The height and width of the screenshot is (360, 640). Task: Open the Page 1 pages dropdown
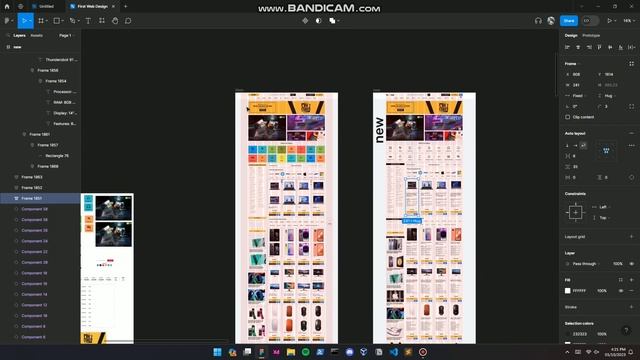67,36
